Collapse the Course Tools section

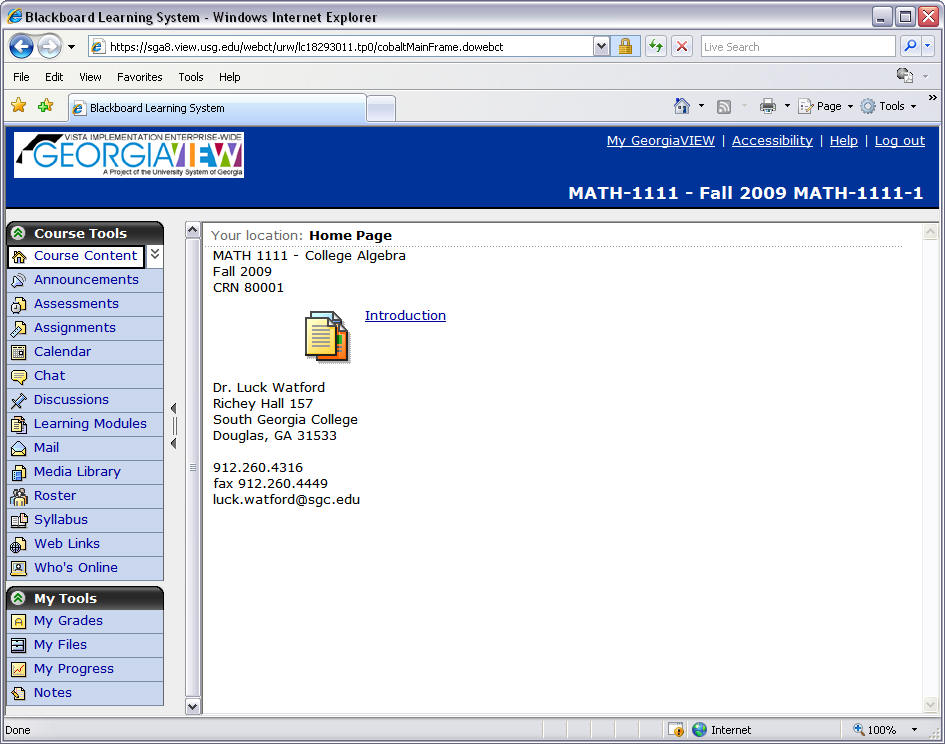(x=19, y=233)
